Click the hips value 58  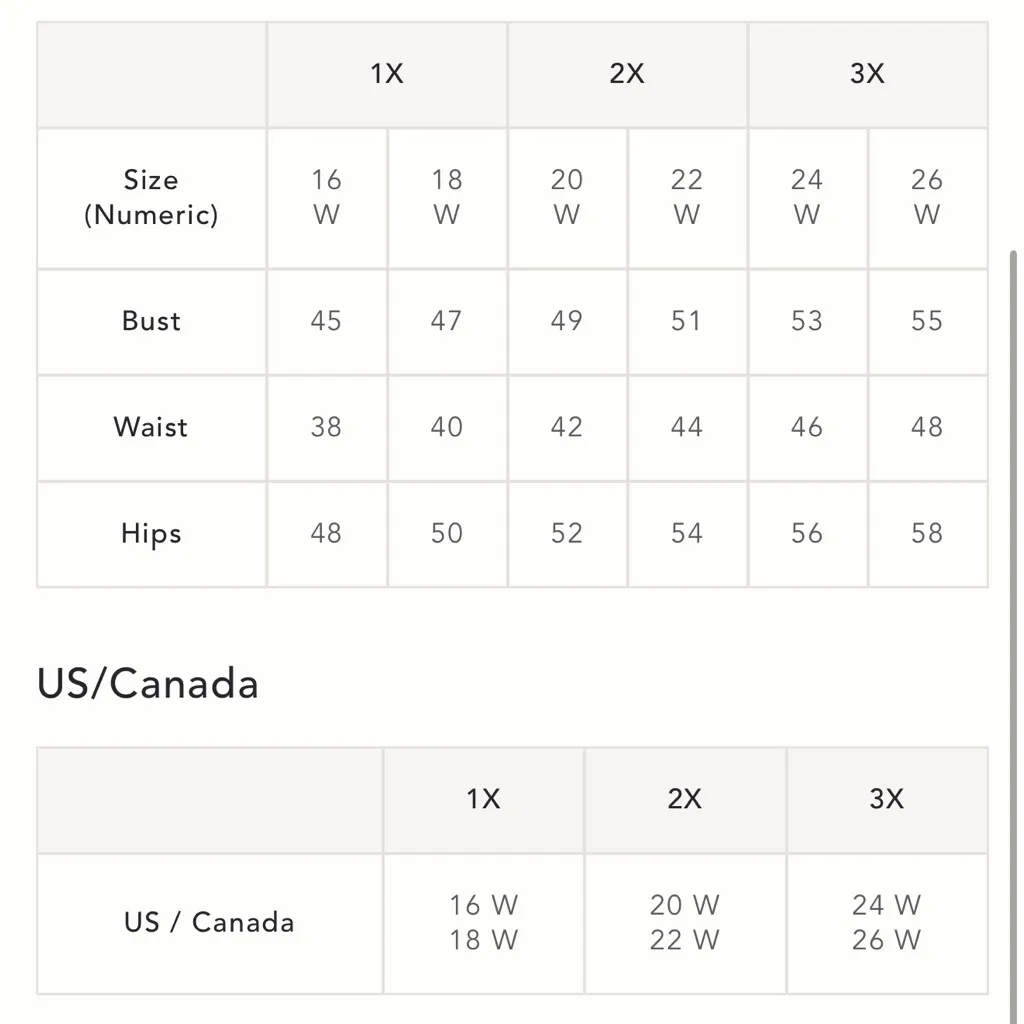[927, 533]
